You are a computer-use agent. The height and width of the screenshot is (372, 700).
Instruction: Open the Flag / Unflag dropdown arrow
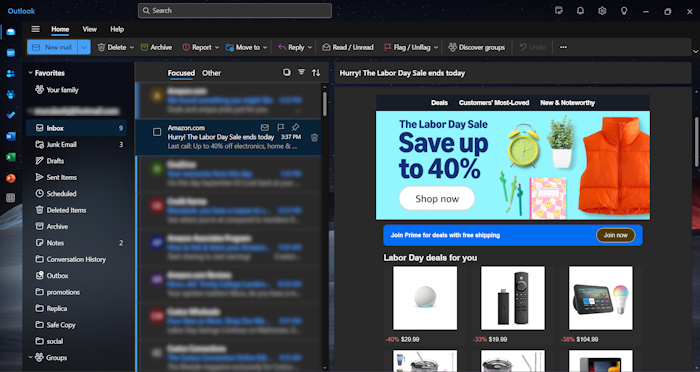click(436, 47)
